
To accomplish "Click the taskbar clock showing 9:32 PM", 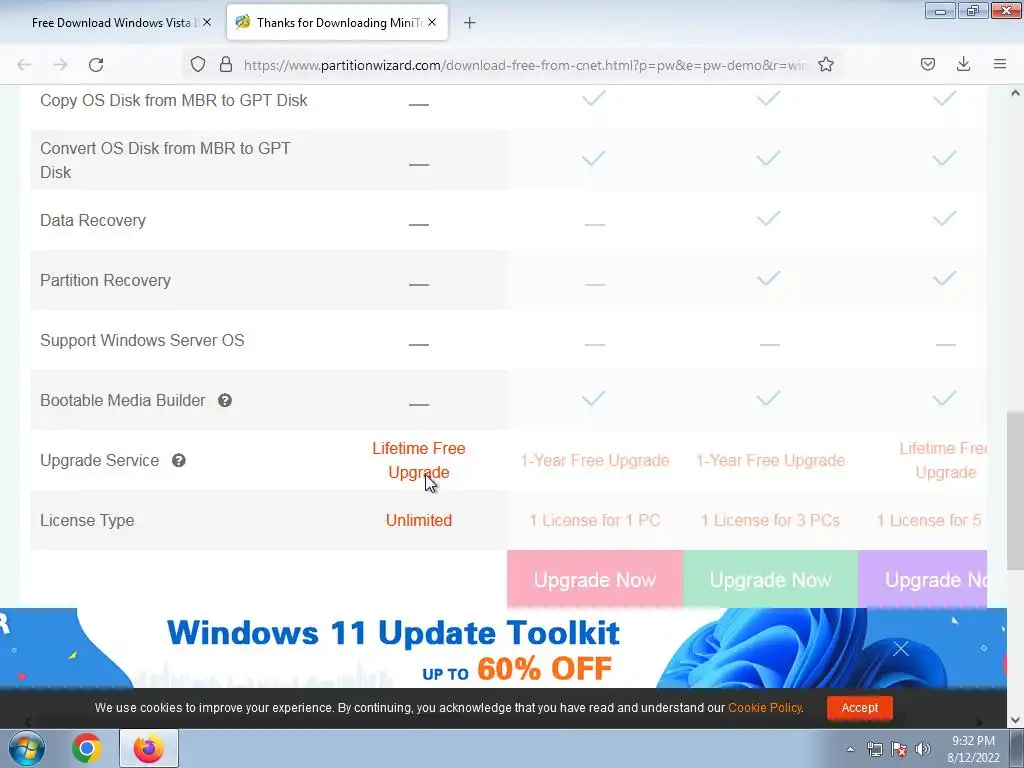I will tap(973, 741).
